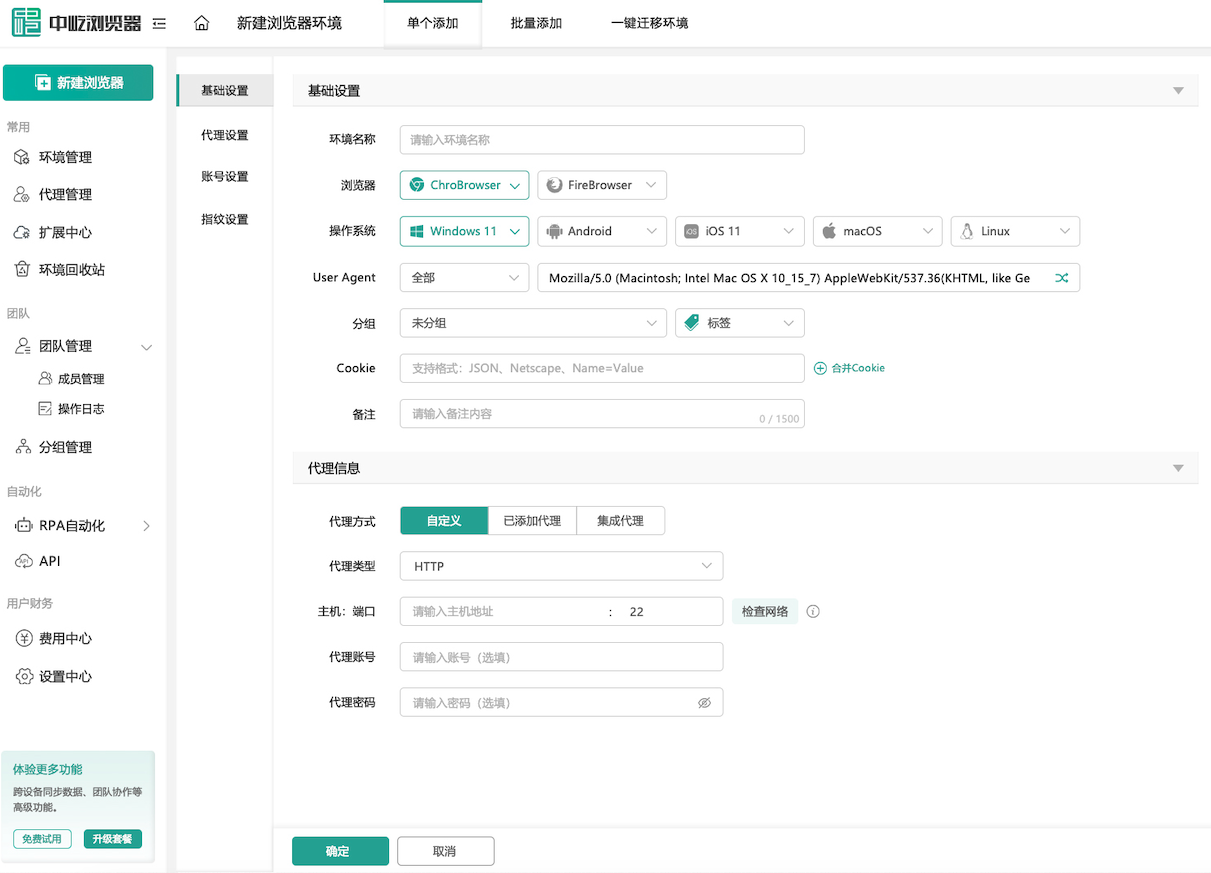Click the 免费试用 button
The width and height of the screenshot is (1211, 873).
coord(42,839)
